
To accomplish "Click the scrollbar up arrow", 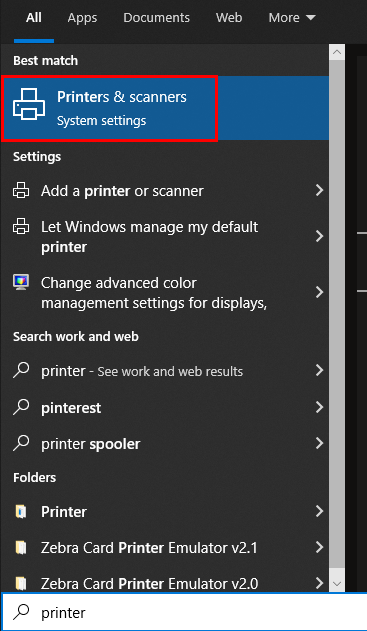I will [337, 52].
